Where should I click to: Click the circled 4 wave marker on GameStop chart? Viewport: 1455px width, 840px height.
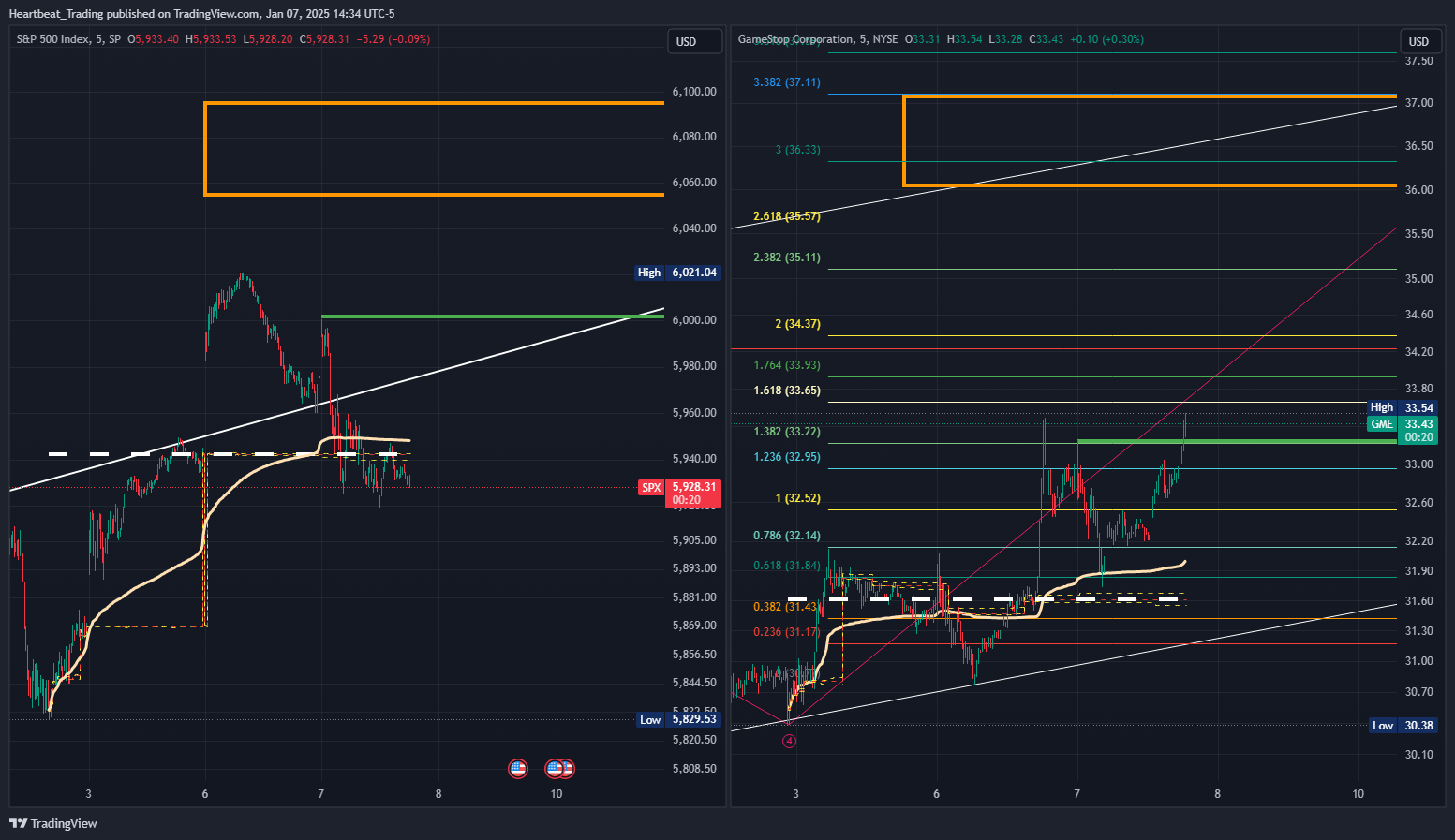pos(790,741)
